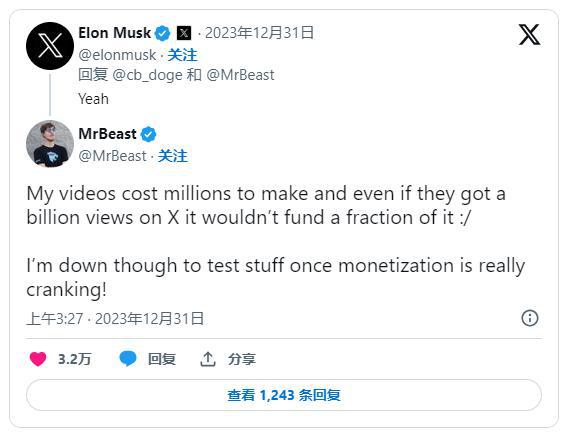This screenshot has height=435, width=567.
Task: Open the @elonmusk handle link
Action: coord(117,55)
